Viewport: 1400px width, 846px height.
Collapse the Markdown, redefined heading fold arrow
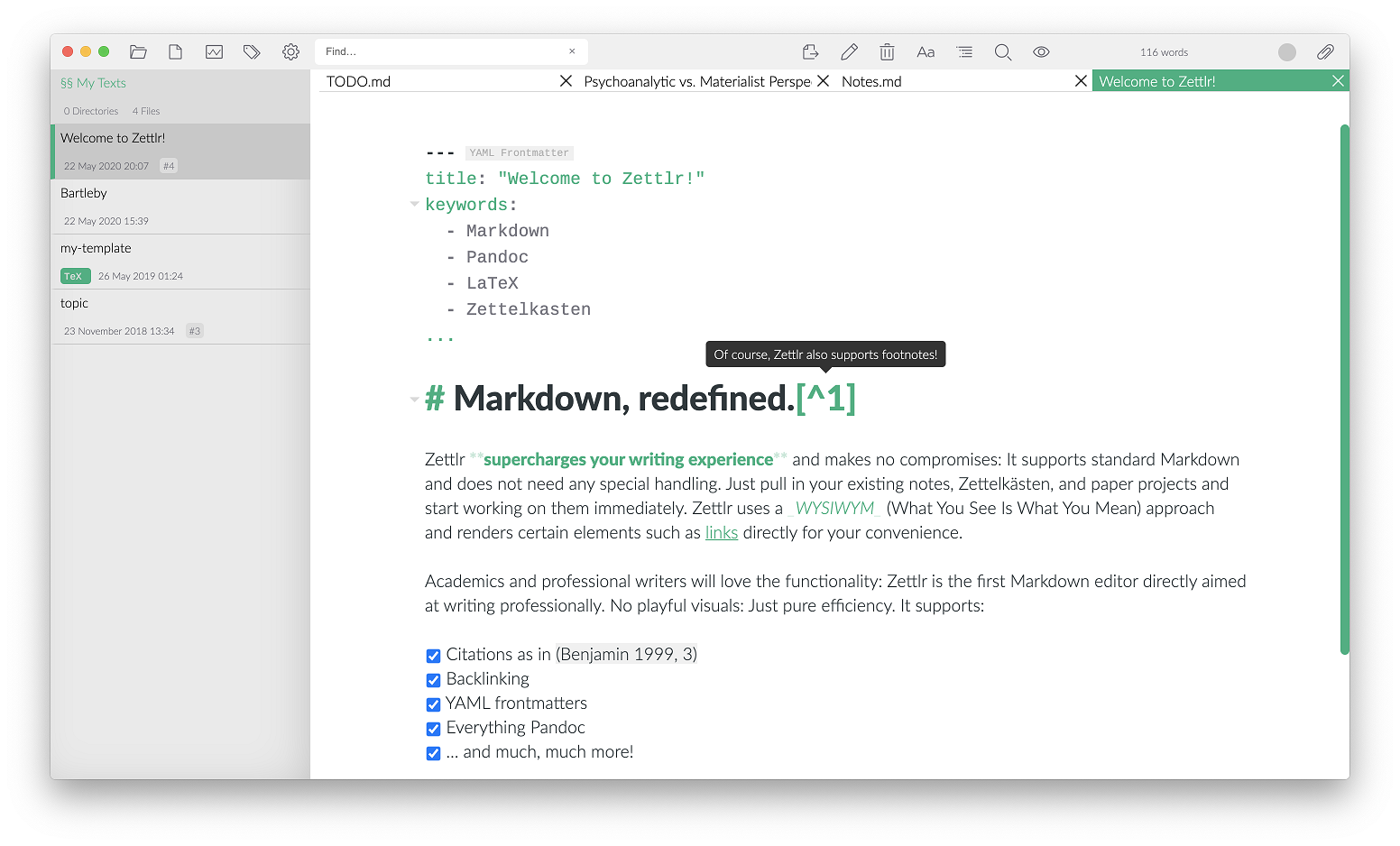pos(414,399)
